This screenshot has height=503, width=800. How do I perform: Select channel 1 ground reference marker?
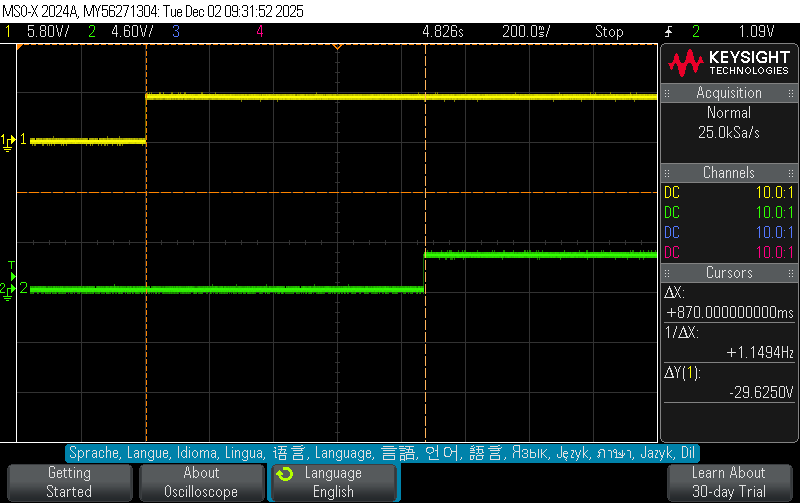click(8, 142)
